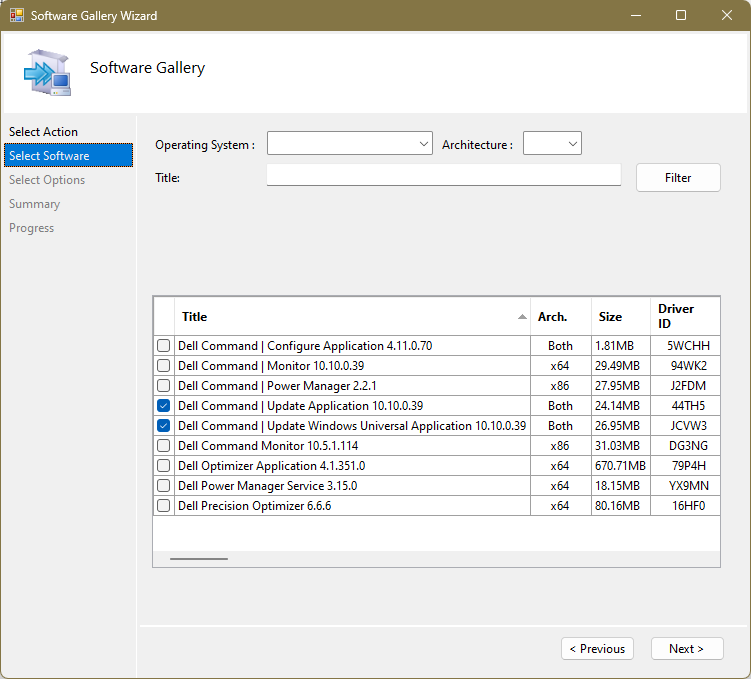Click size cell 1.81MB

tap(621, 346)
